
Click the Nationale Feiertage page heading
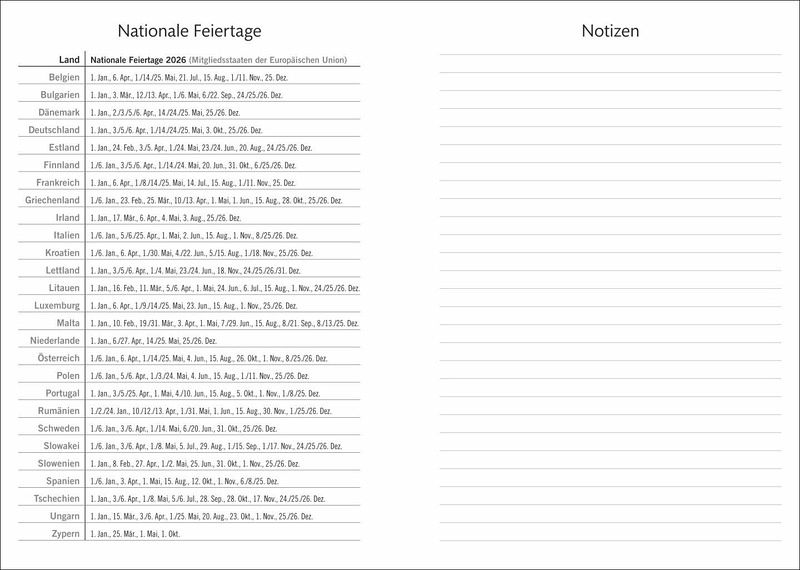pyautogui.click(x=189, y=32)
